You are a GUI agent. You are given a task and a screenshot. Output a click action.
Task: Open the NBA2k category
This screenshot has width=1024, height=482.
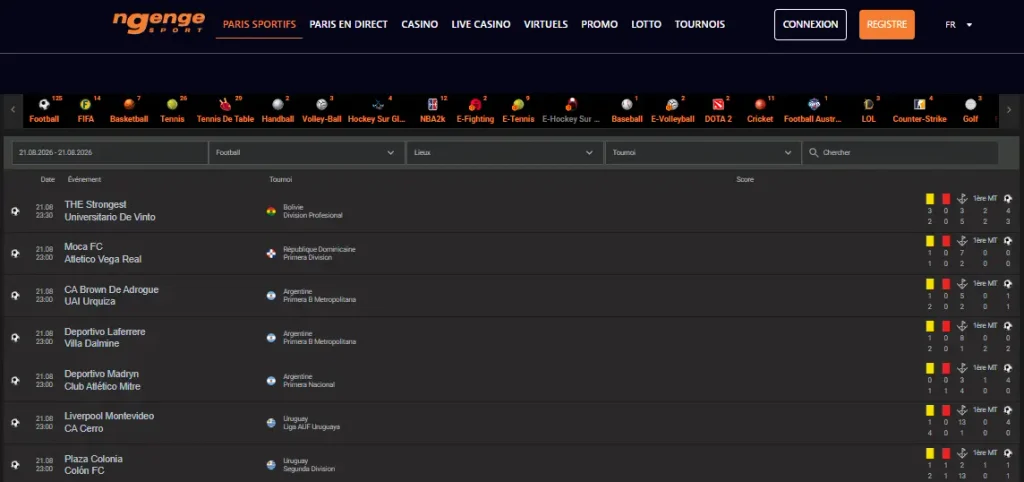pos(432,110)
